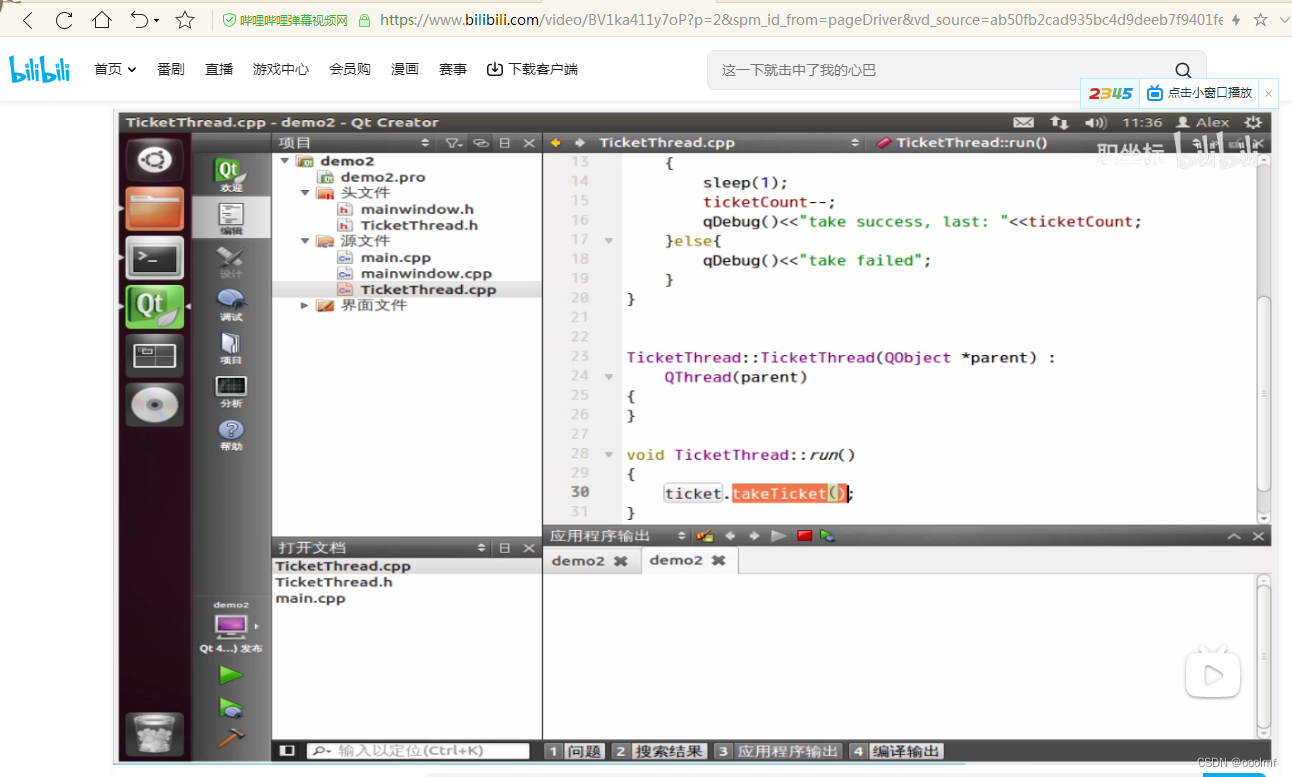Open the Terminal from Ubuntu launcher
The width and height of the screenshot is (1292, 777).
[x=154, y=257]
